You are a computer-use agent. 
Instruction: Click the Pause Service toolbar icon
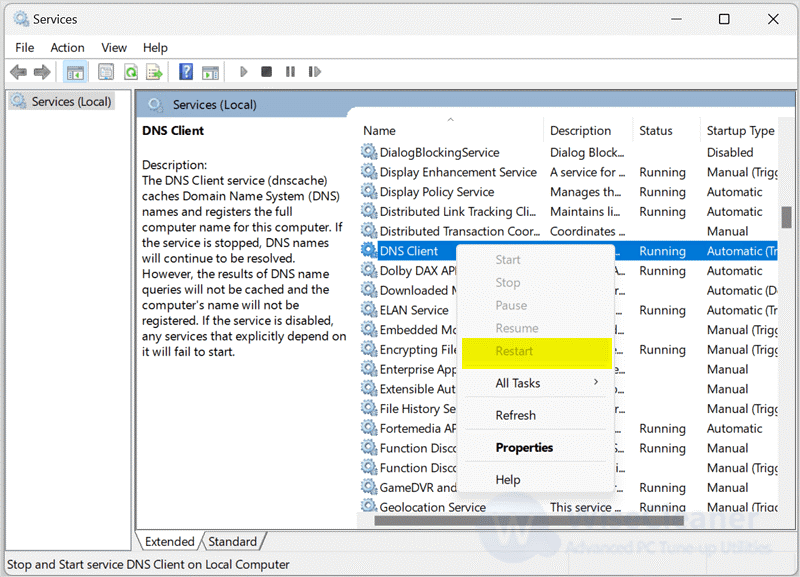click(x=290, y=72)
